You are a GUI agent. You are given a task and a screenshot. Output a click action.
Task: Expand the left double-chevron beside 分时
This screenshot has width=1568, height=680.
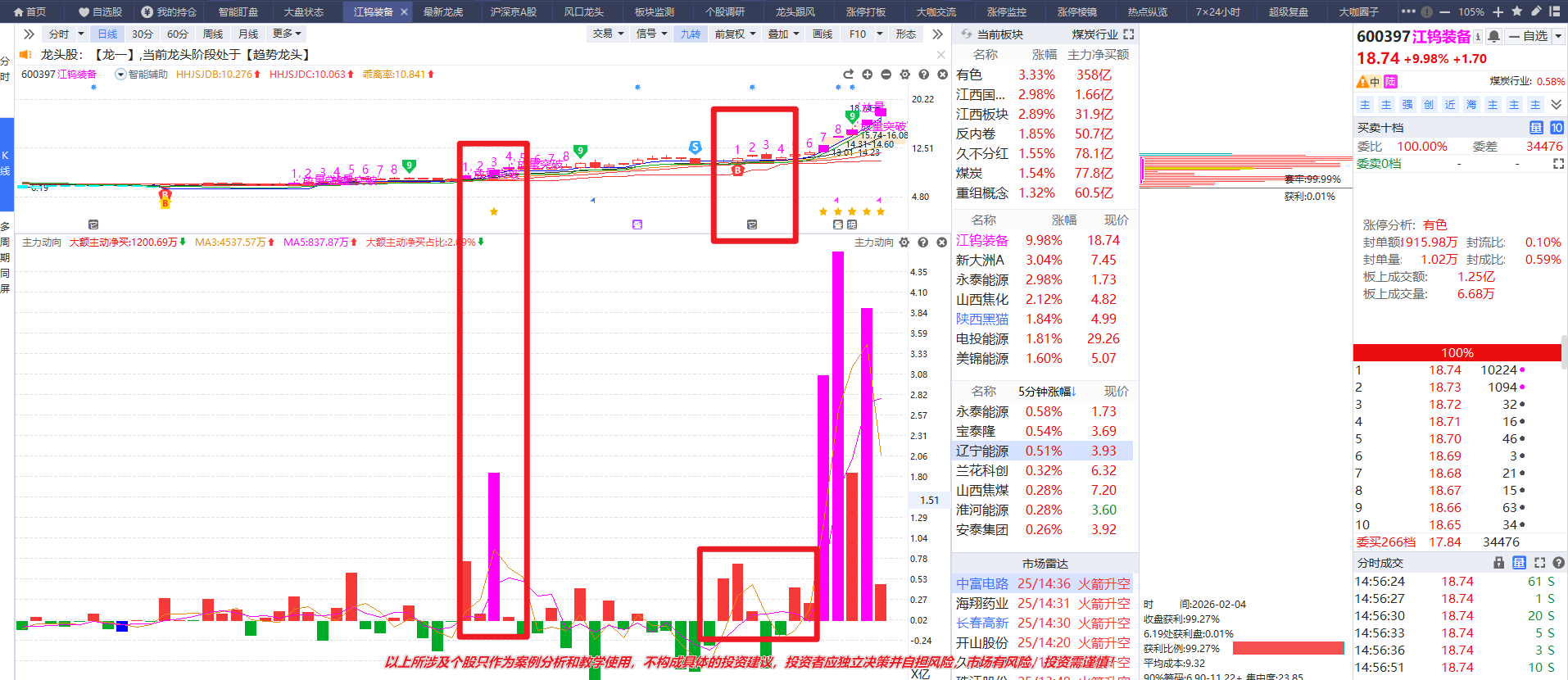coord(29,34)
